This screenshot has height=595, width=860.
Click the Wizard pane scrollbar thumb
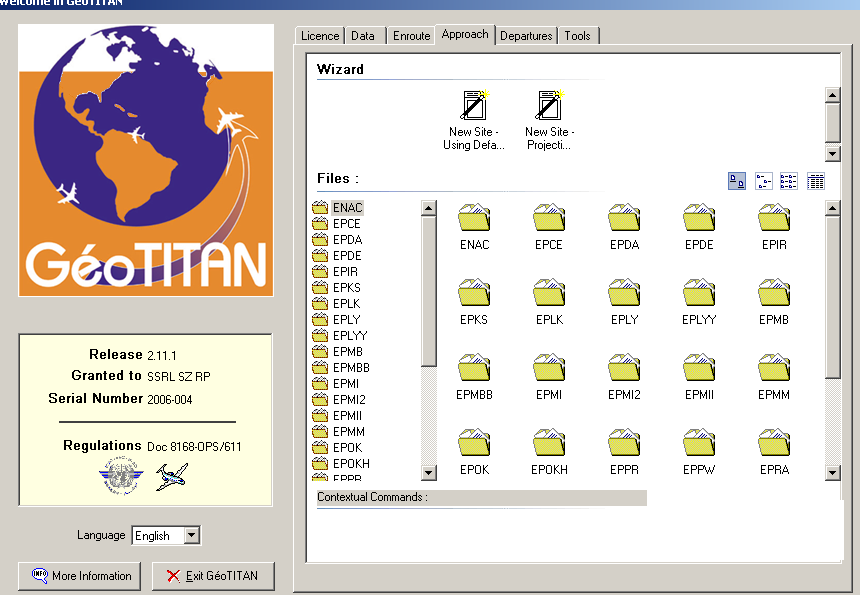(x=833, y=122)
